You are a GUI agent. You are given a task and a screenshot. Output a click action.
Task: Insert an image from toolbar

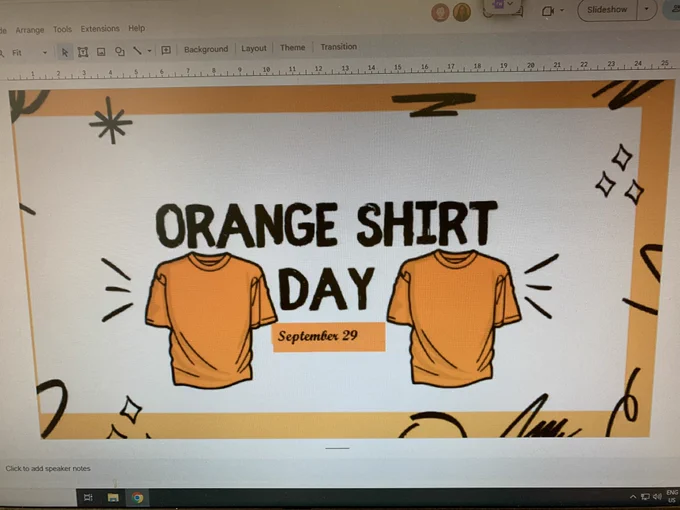[x=101, y=52]
